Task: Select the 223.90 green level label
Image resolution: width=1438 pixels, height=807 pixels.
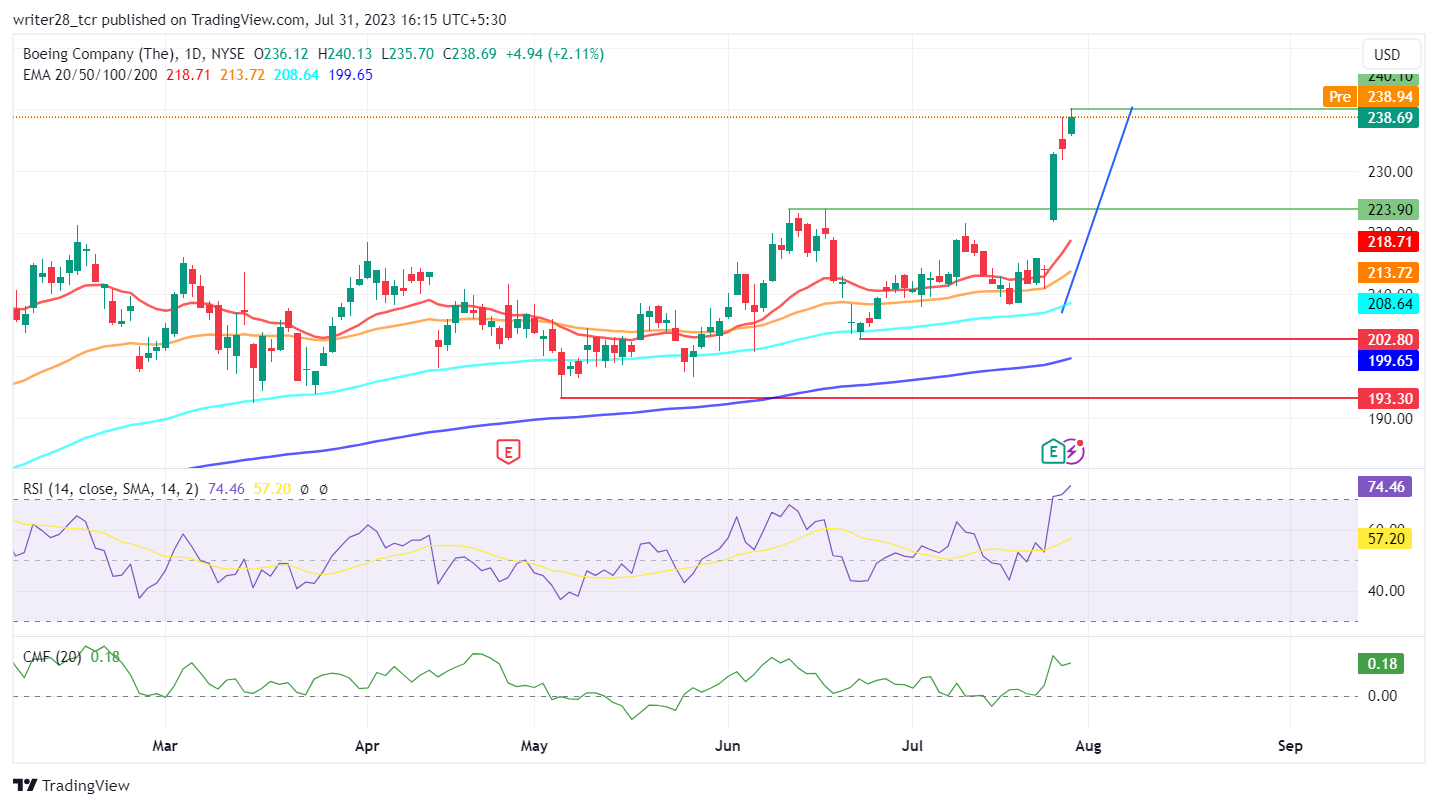Action: 1388,209
